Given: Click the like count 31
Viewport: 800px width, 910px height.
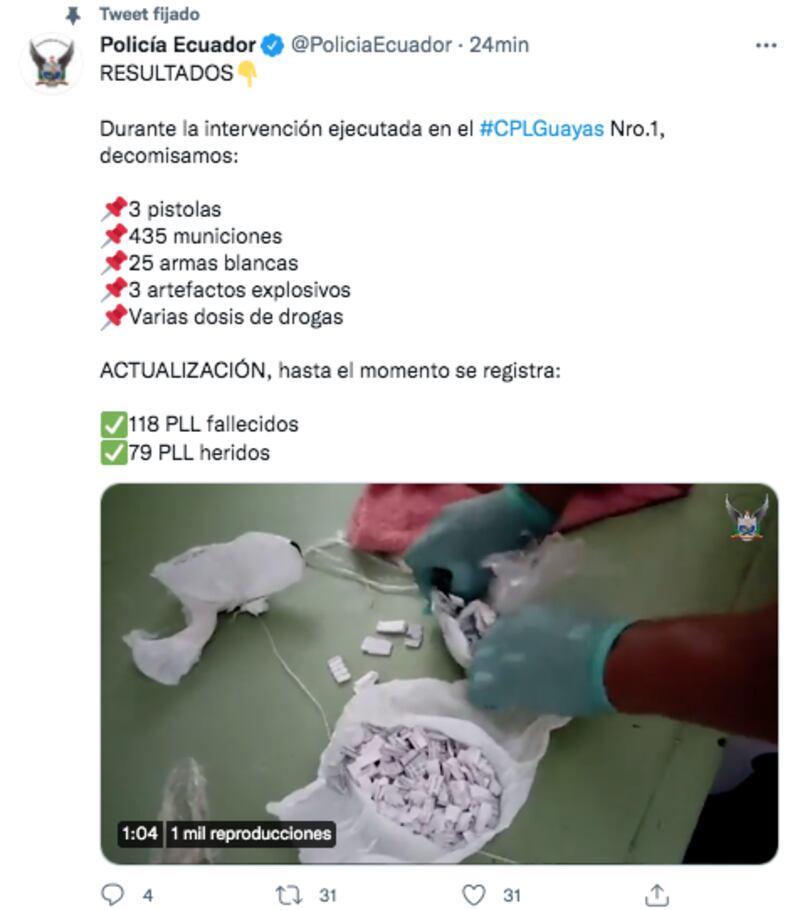Looking at the screenshot, I should click(511, 895).
